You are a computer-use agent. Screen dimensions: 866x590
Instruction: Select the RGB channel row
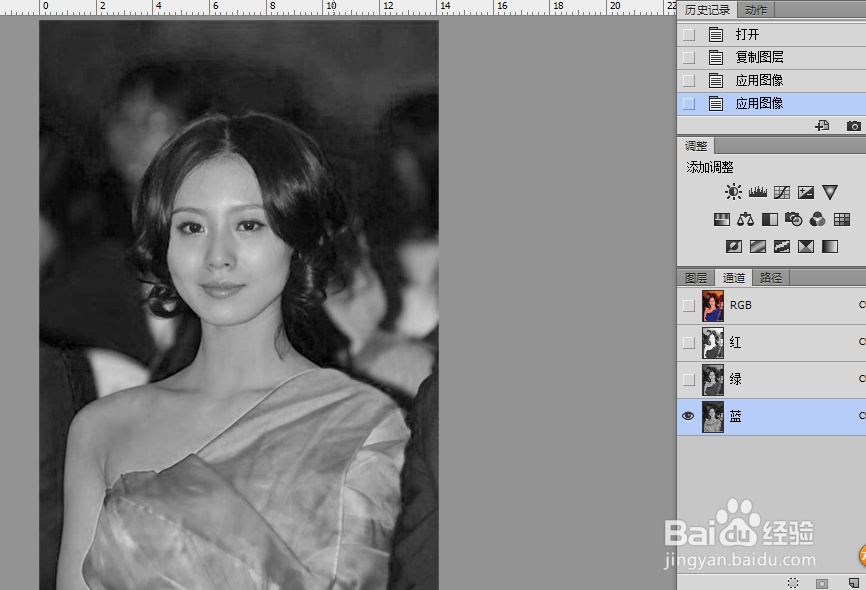pos(772,305)
